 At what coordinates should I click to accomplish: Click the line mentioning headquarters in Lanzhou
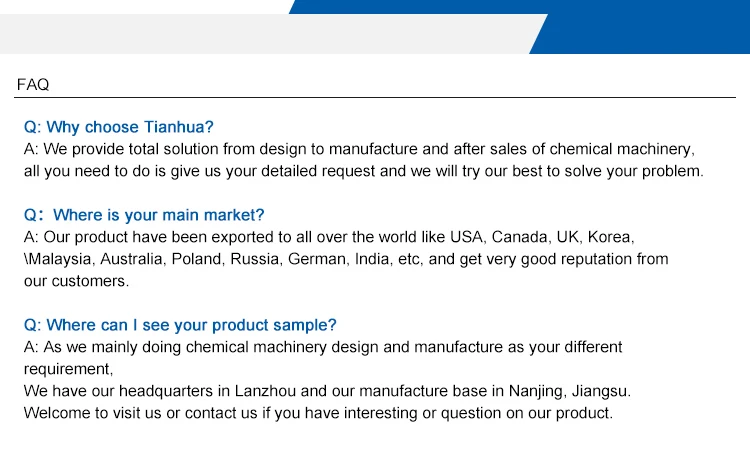tap(327, 391)
